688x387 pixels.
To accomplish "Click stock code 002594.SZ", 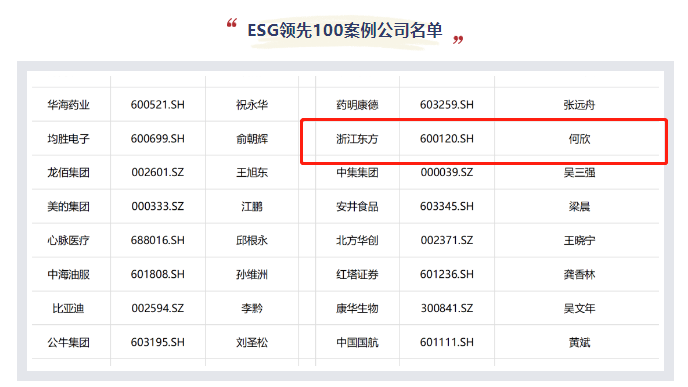I will [158, 308].
